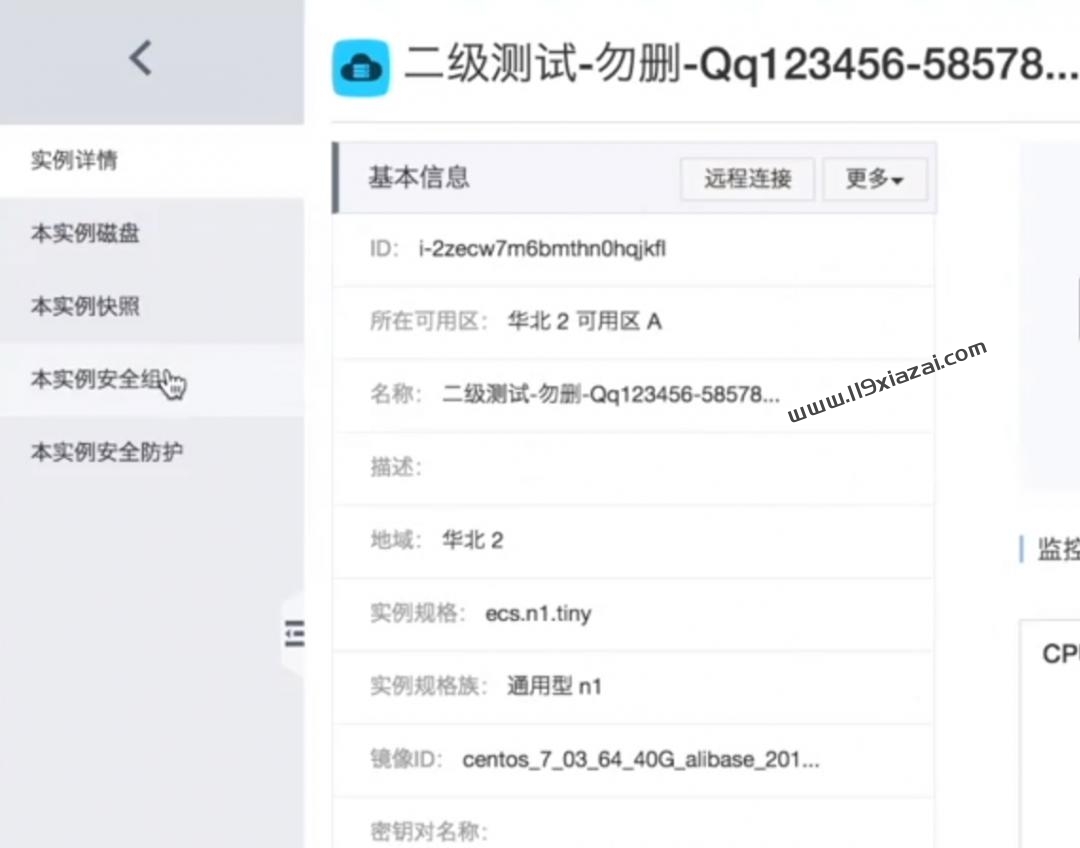Click the blue cloud ECS instance icon

pos(361,68)
